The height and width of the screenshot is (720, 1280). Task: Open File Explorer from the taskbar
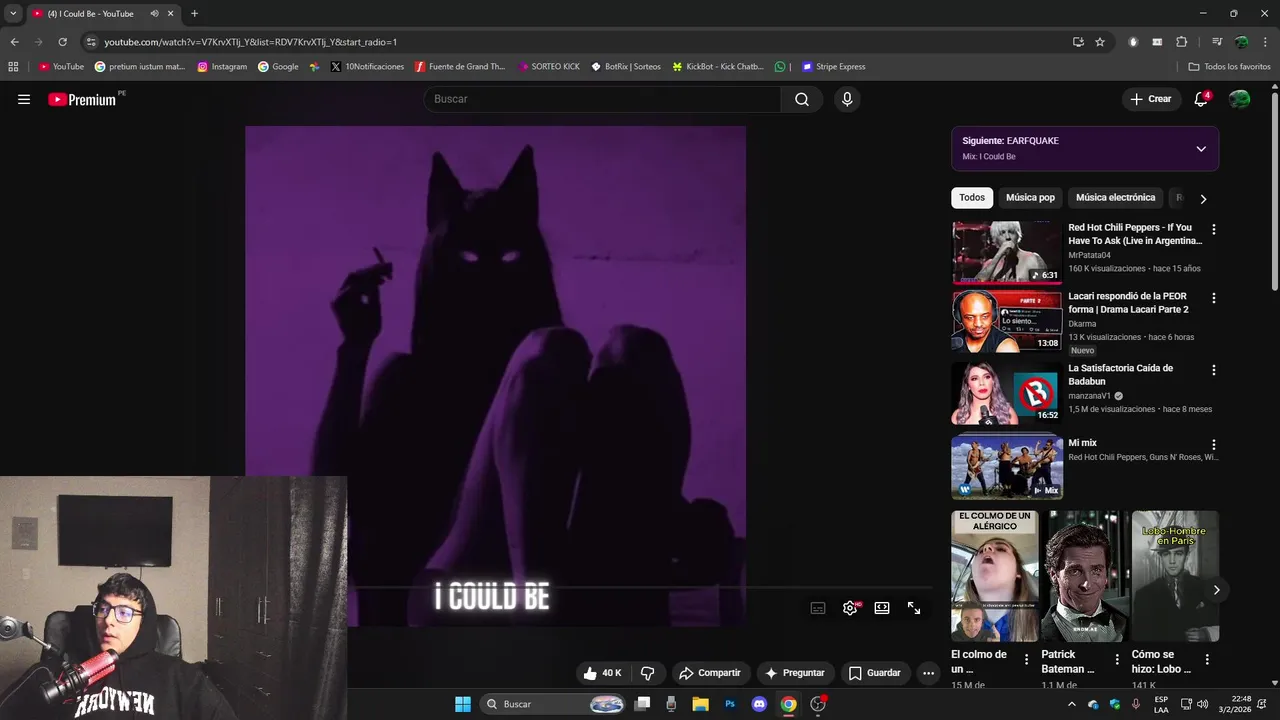[700, 704]
